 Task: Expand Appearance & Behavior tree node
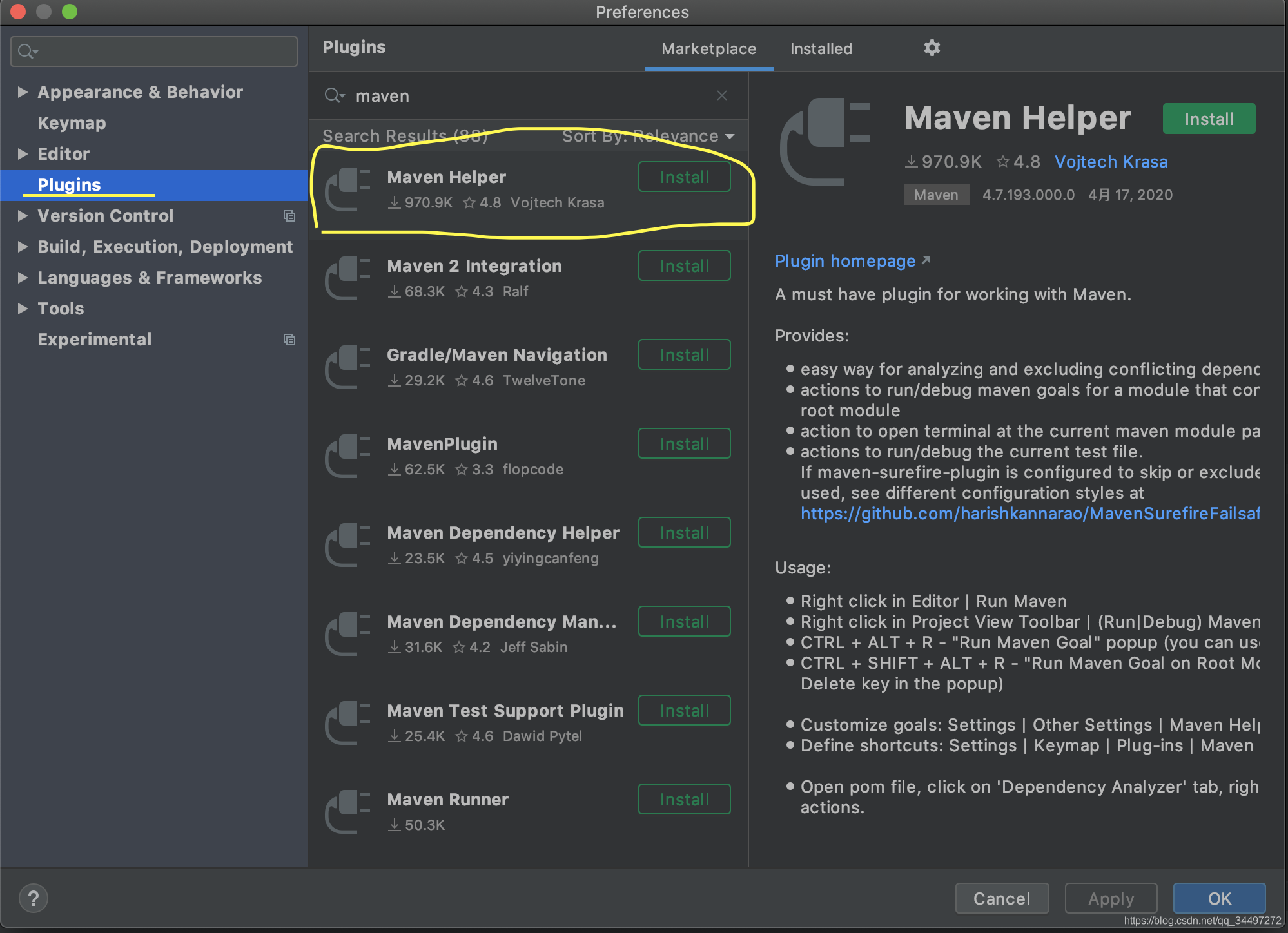(23, 92)
